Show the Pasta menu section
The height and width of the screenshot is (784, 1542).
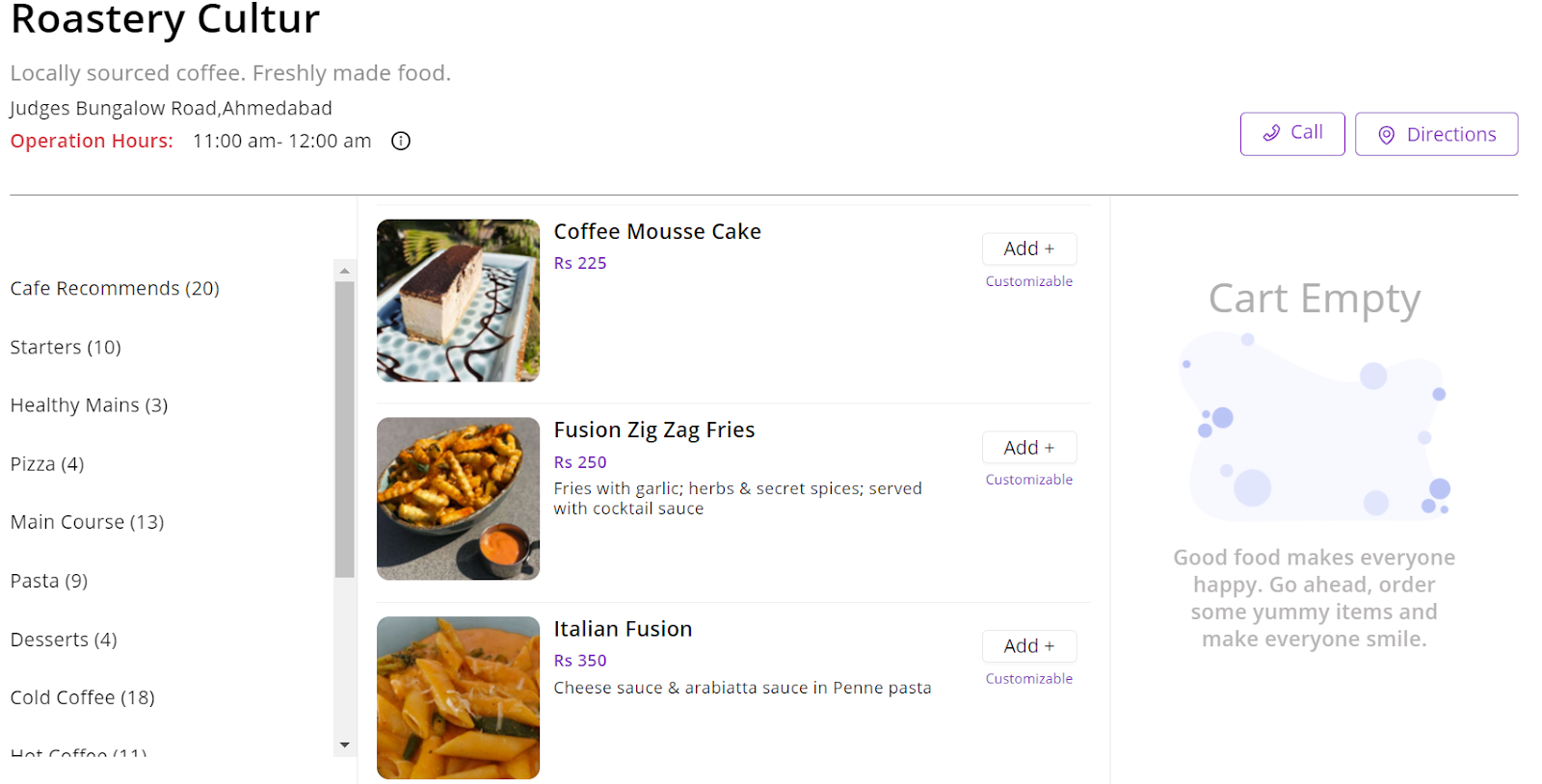tap(49, 581)
